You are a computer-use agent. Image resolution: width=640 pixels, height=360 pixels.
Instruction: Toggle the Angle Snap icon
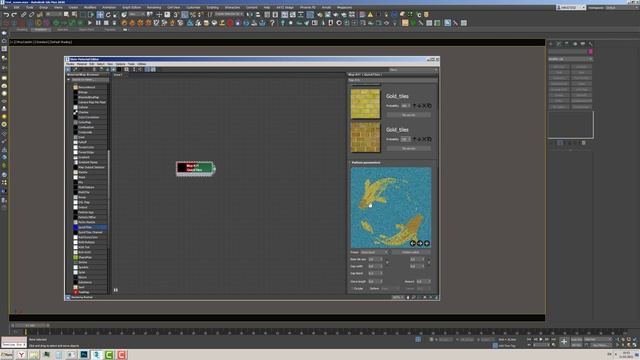184,15
